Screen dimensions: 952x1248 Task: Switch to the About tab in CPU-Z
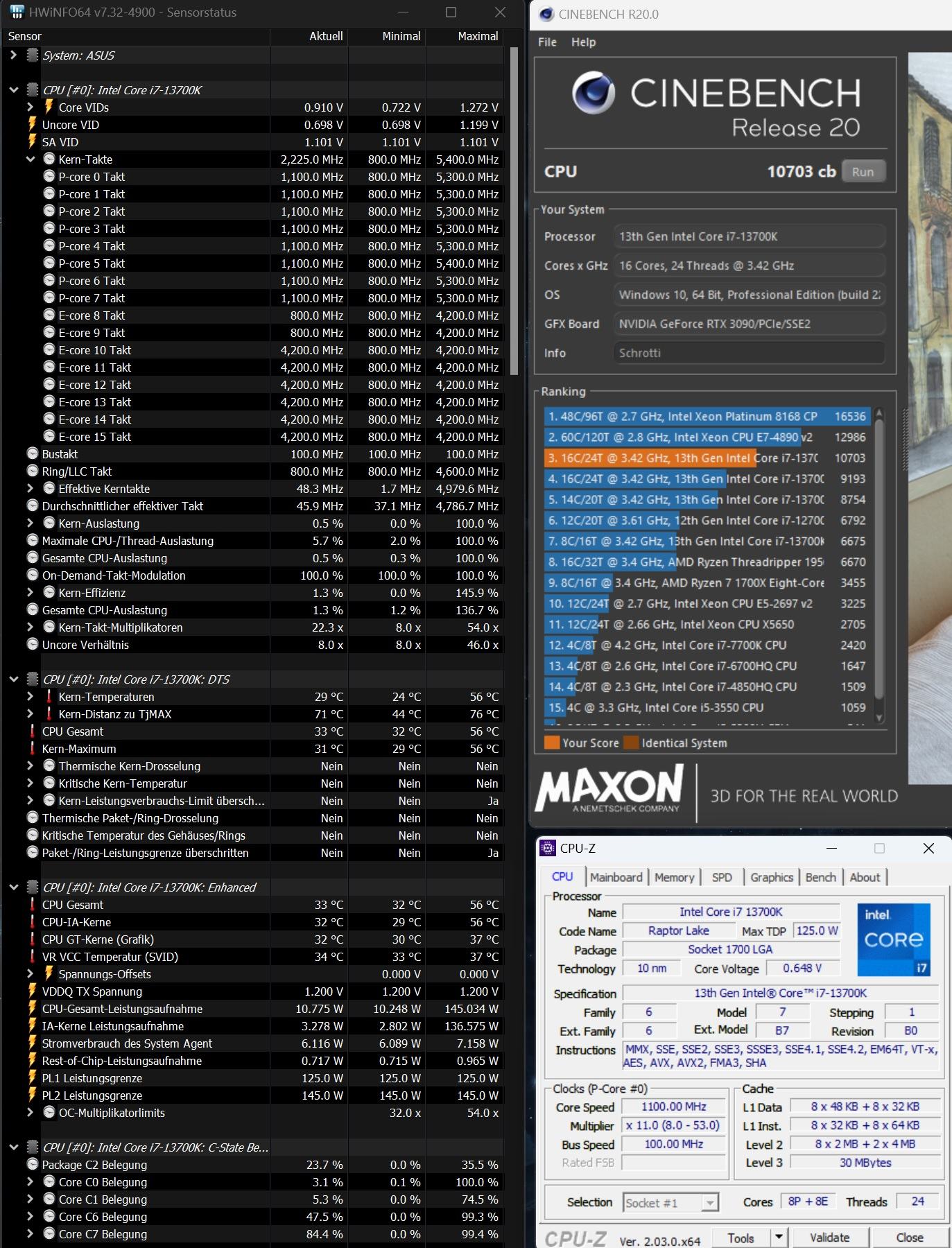pyautogui.click(x=865, y=877)
